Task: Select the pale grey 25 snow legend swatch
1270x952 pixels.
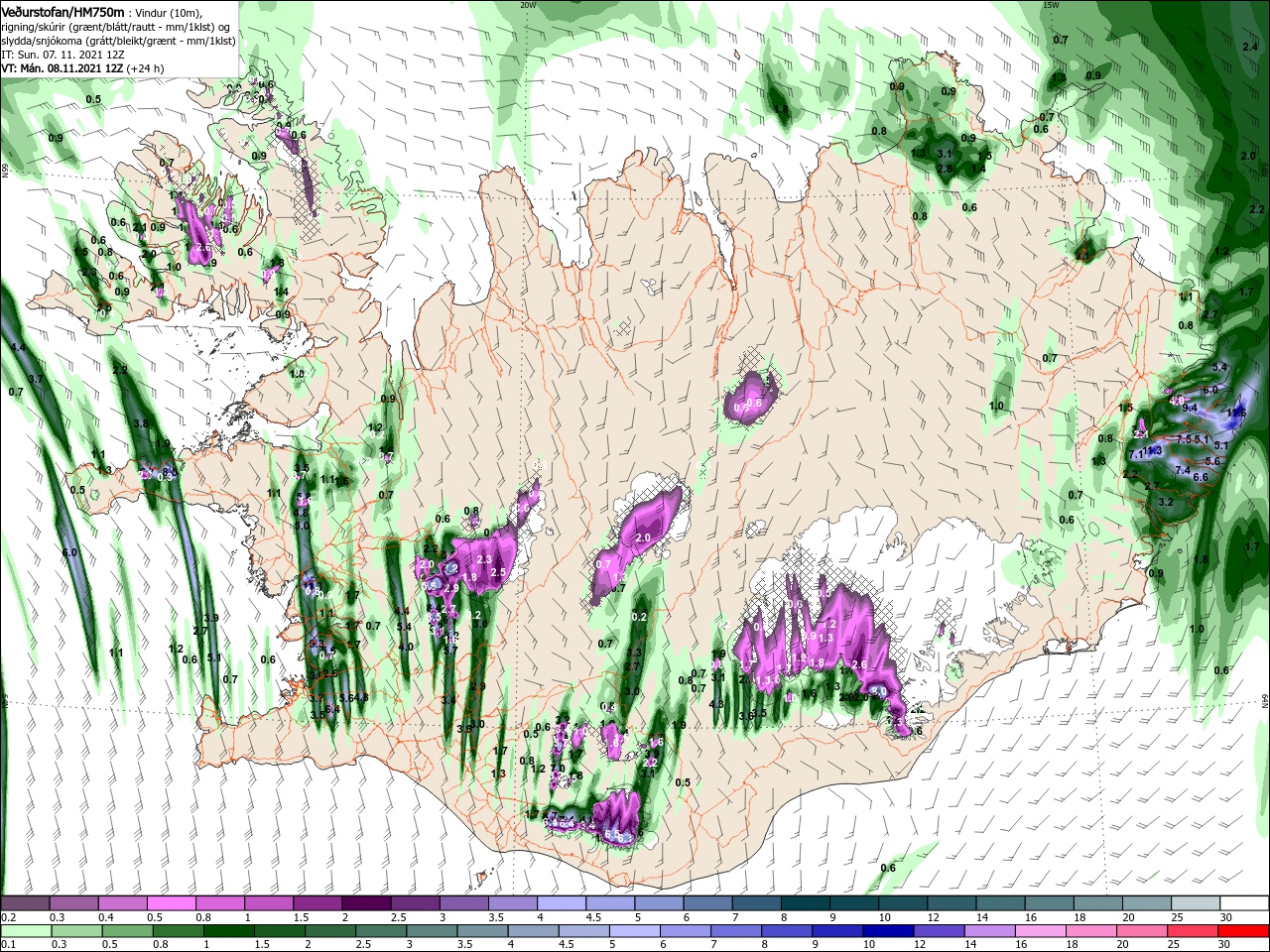Action: (x=1194, y=903)
